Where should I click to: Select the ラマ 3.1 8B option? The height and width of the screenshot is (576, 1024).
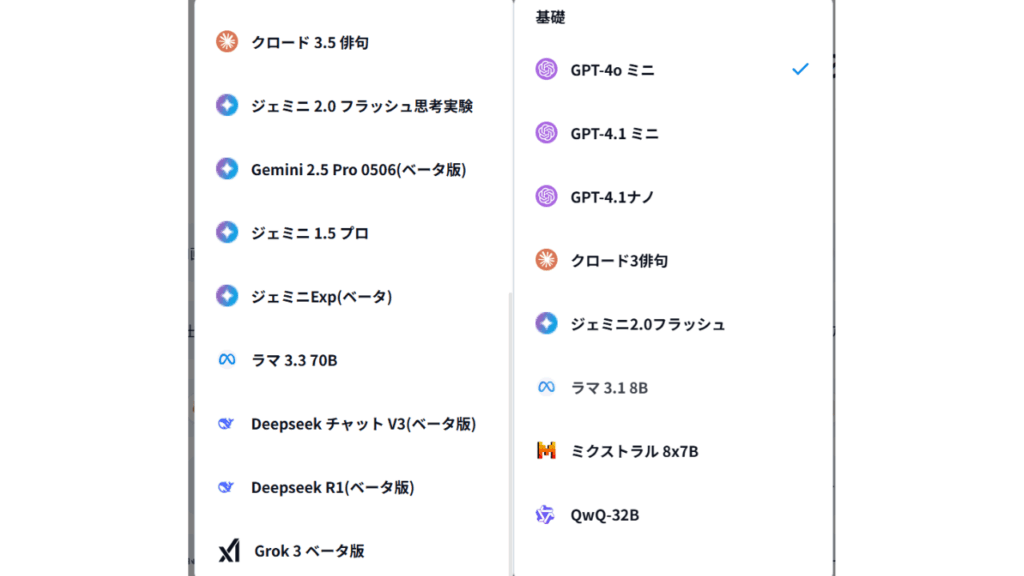point(609,387)
